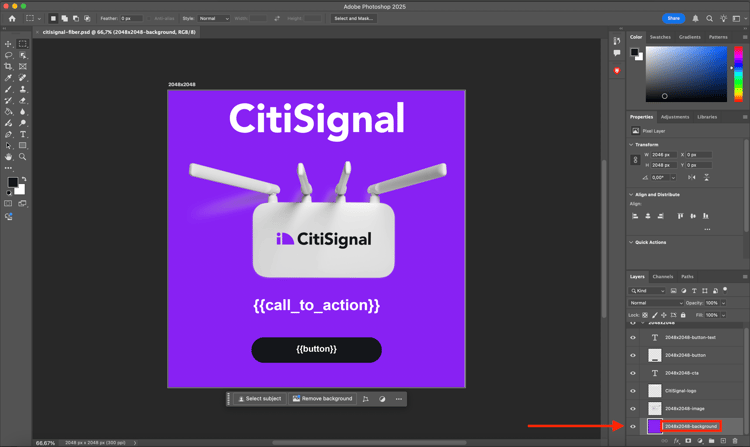The image size is (750, 447).
Task: Click the Remove background button
Action: [x=322, y=399]
